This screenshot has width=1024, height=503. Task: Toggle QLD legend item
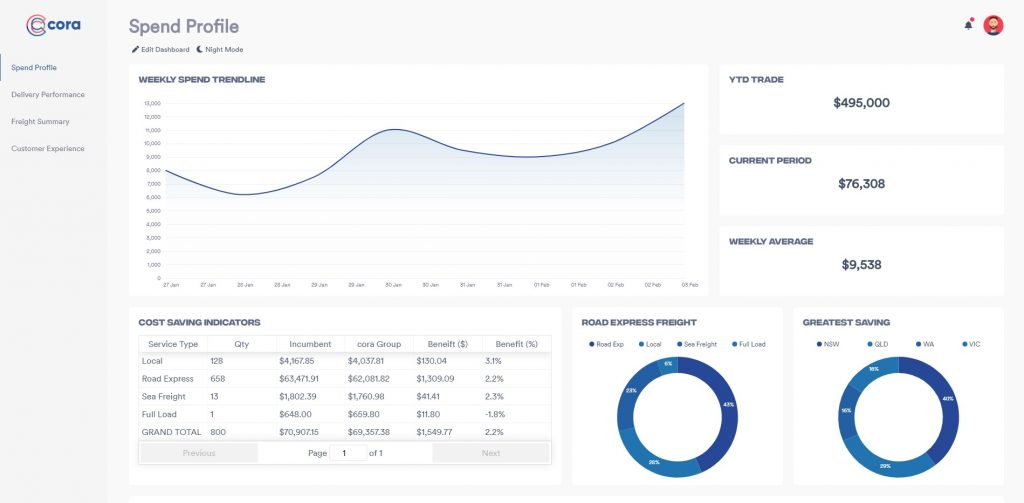[x=878, y=344]
